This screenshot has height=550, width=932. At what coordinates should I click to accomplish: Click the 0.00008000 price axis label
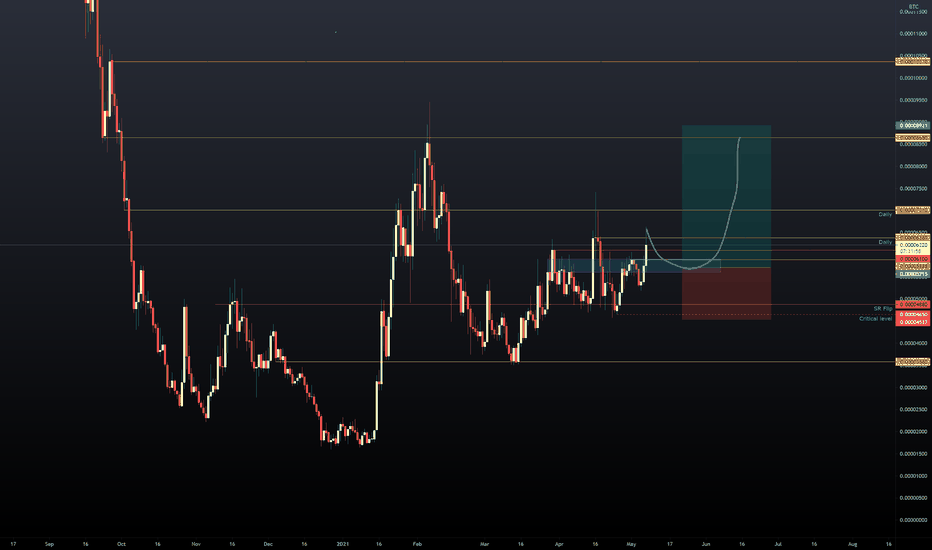click(913, 166)
